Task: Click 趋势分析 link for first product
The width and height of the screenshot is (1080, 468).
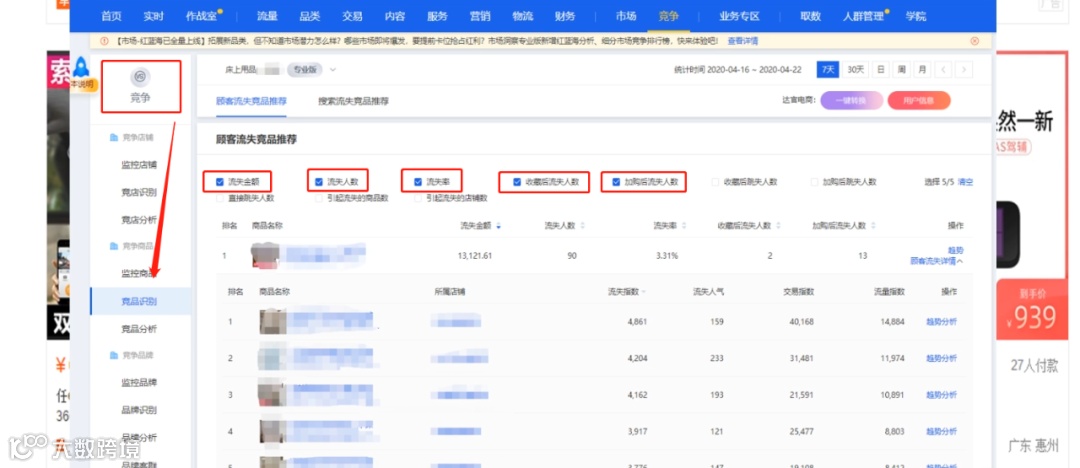Action: click(x=941, y=322)
